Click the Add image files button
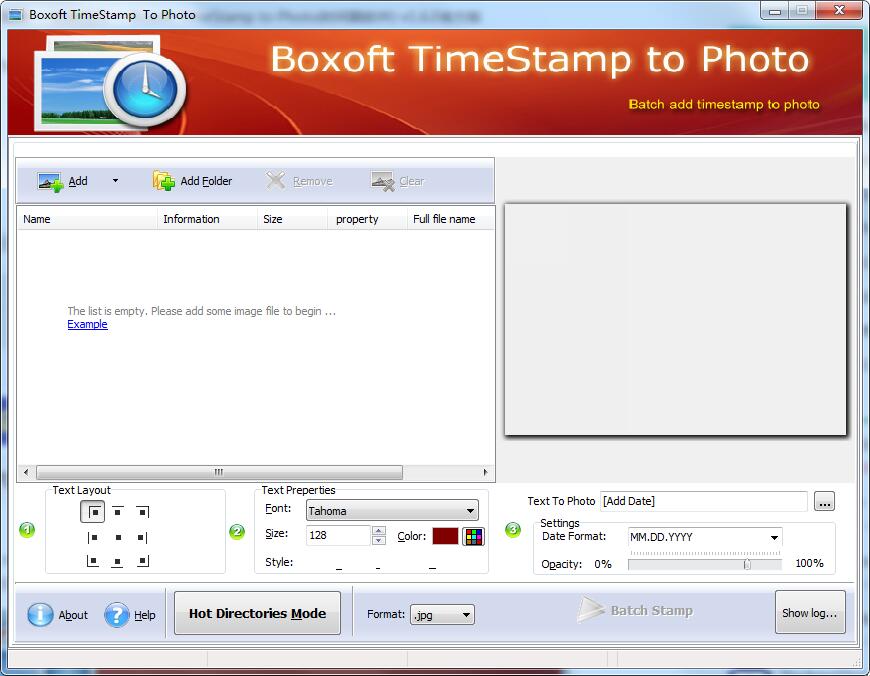Screen dimensions: 870x676 pos(62,181)
